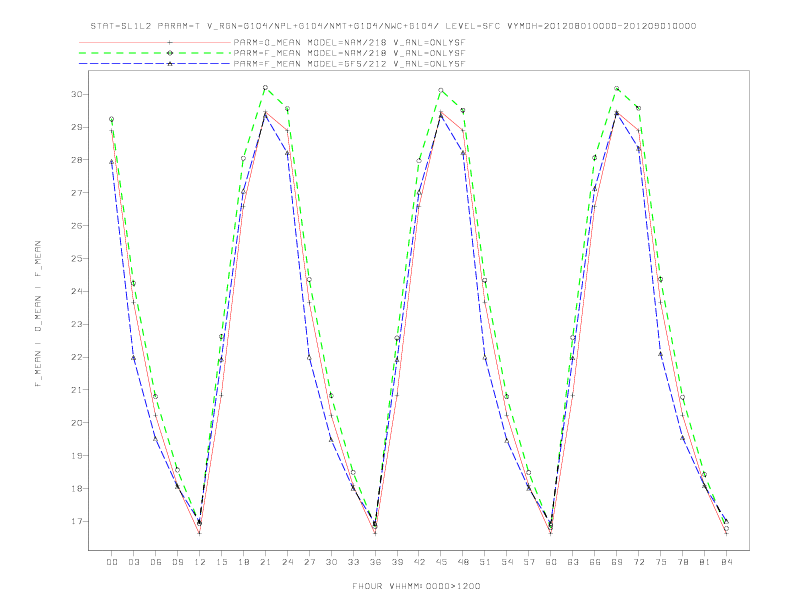The width and height of the screenshot is (792, 612).
Task: Click the plus marker on the red legend line
Action: coord(170,42)
